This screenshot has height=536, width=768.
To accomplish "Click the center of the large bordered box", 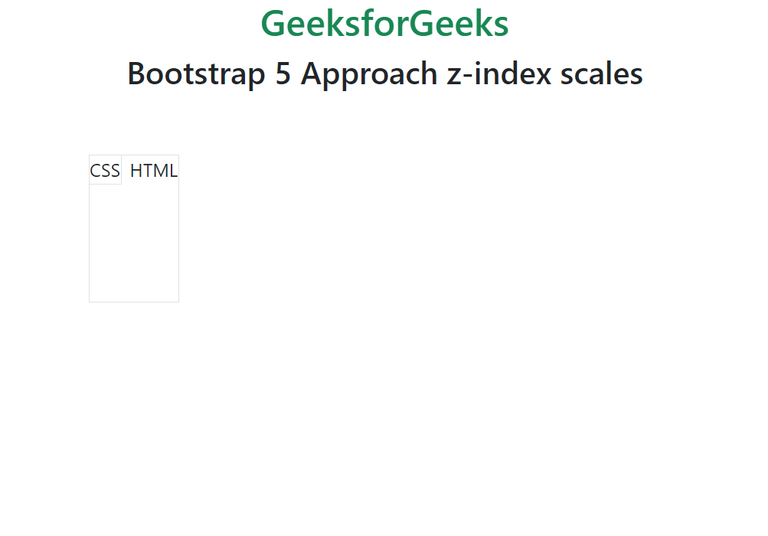I will (134, 228).
